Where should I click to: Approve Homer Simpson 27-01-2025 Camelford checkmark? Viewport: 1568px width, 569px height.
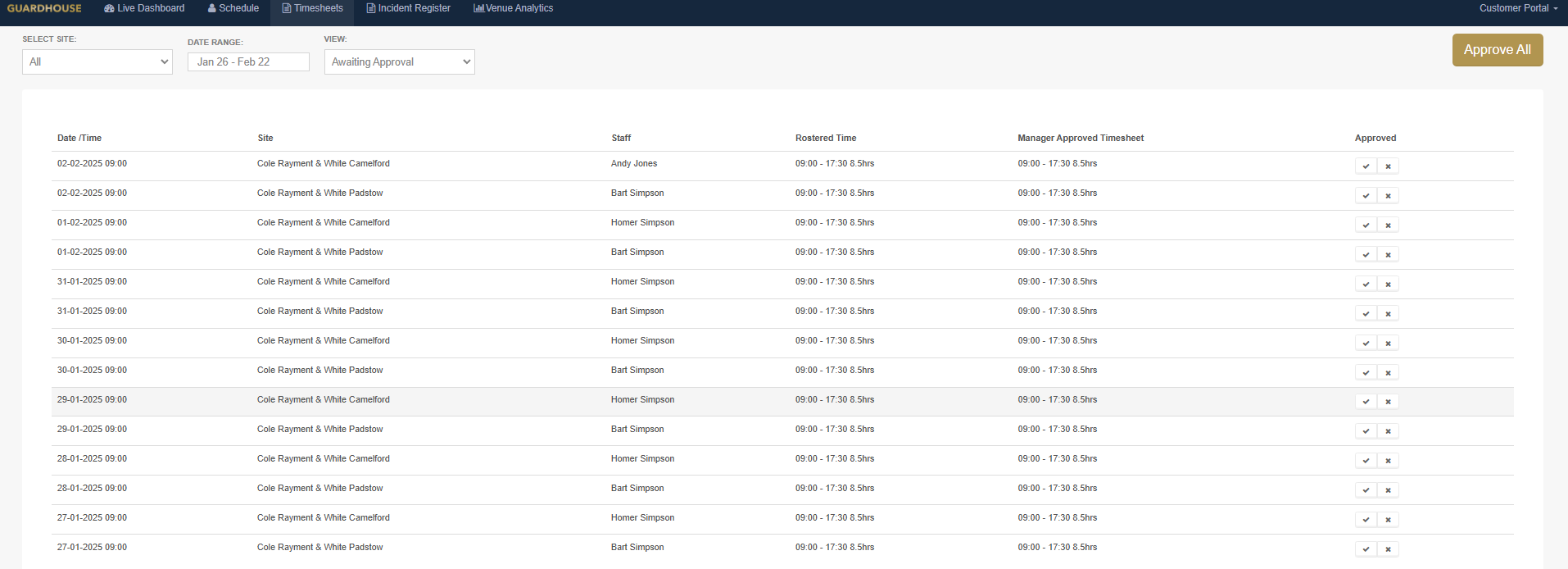point(1366,520)
